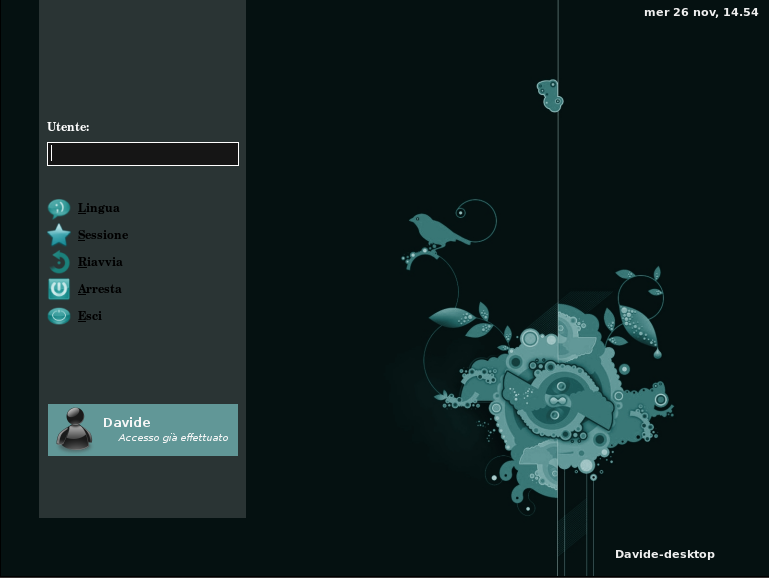Choose Riavvia to restart the computer
This screenshot has width=769, height=578.
tap(100, 262)
